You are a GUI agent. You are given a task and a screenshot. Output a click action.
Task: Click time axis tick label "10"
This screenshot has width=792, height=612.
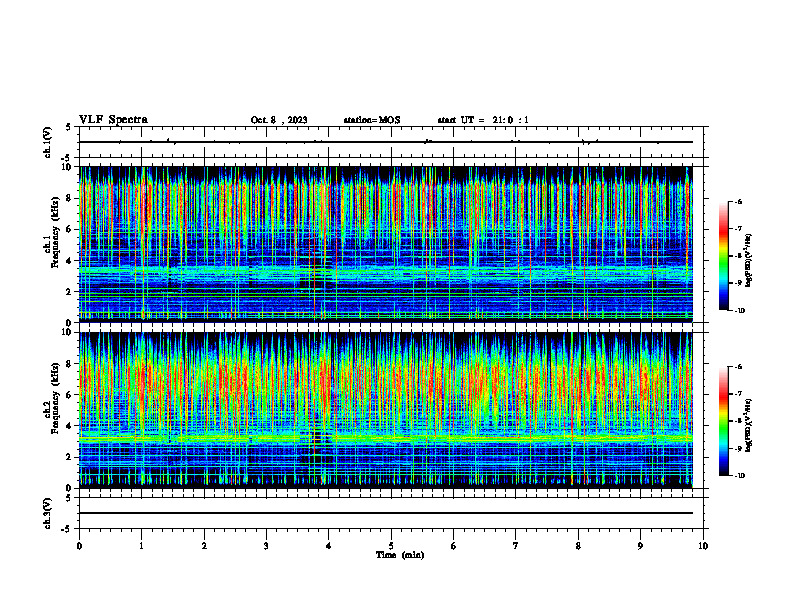pos(703,546)
